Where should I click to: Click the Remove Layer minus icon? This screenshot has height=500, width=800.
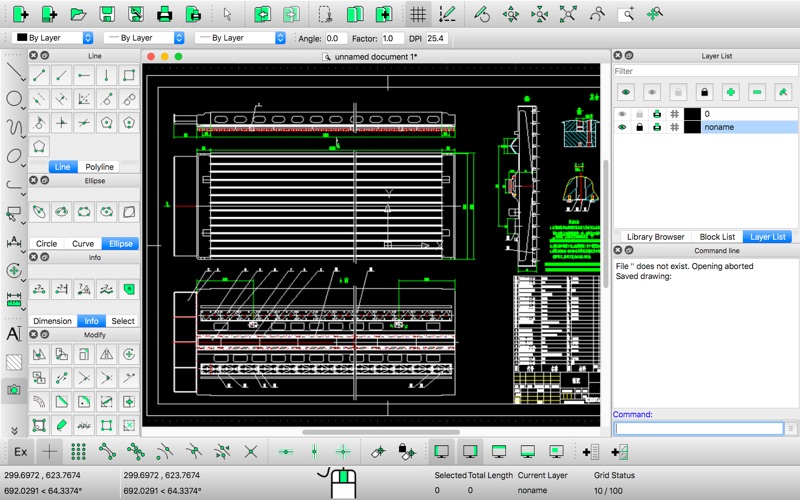tap(757, 92)
